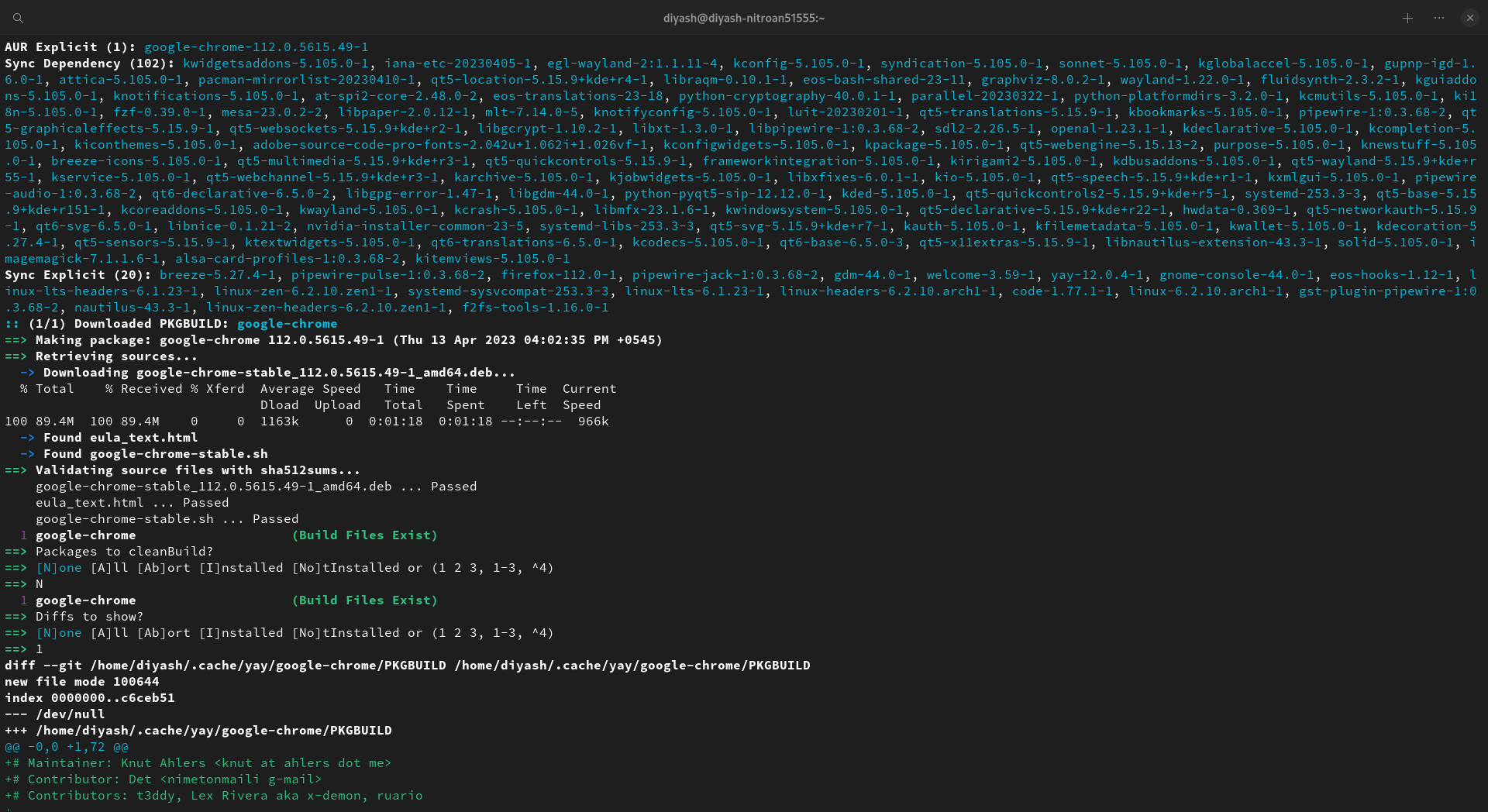The image size is (1488, 812).
Task: Click the new file mode 100644 line
Action: point(82,682)
